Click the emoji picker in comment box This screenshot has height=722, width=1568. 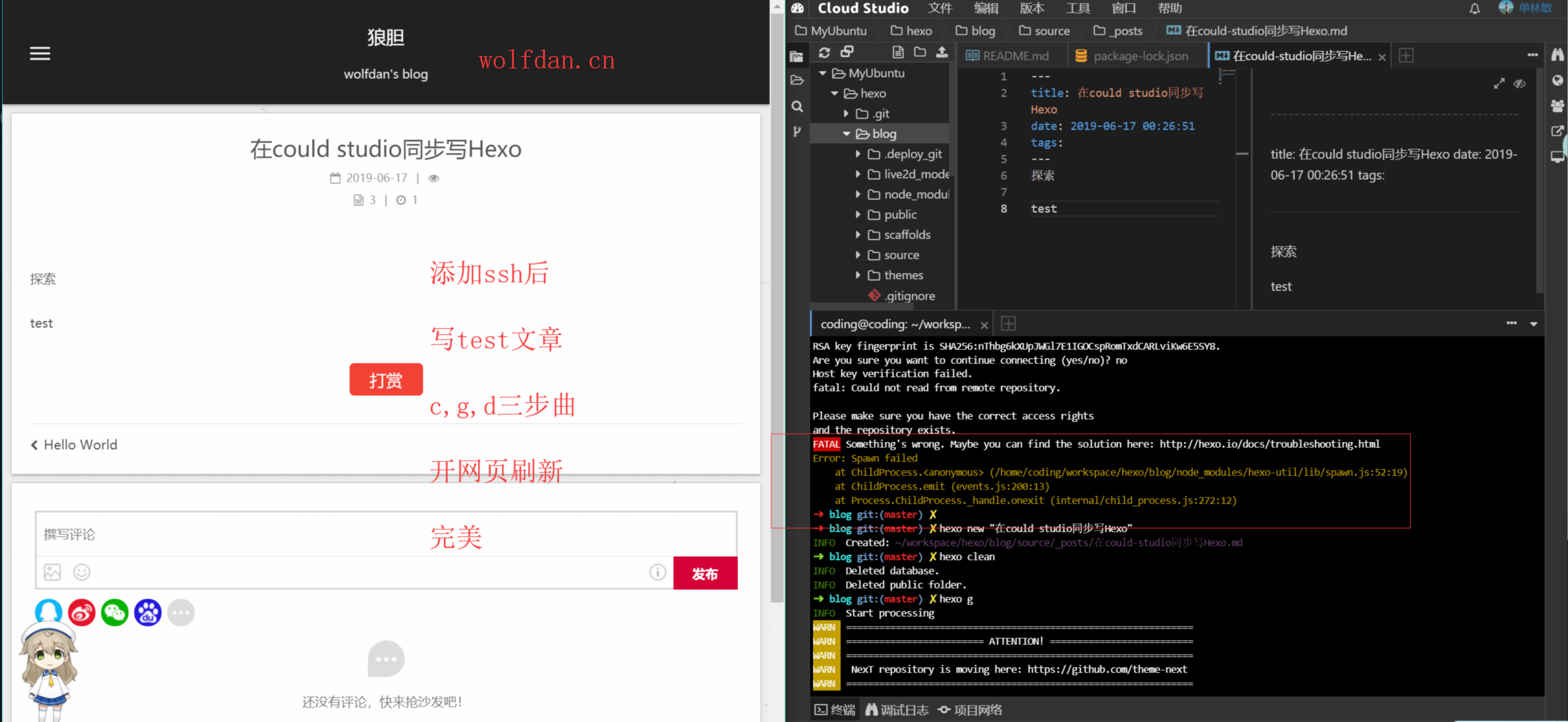pyautogui.click(x=81, y=572)
